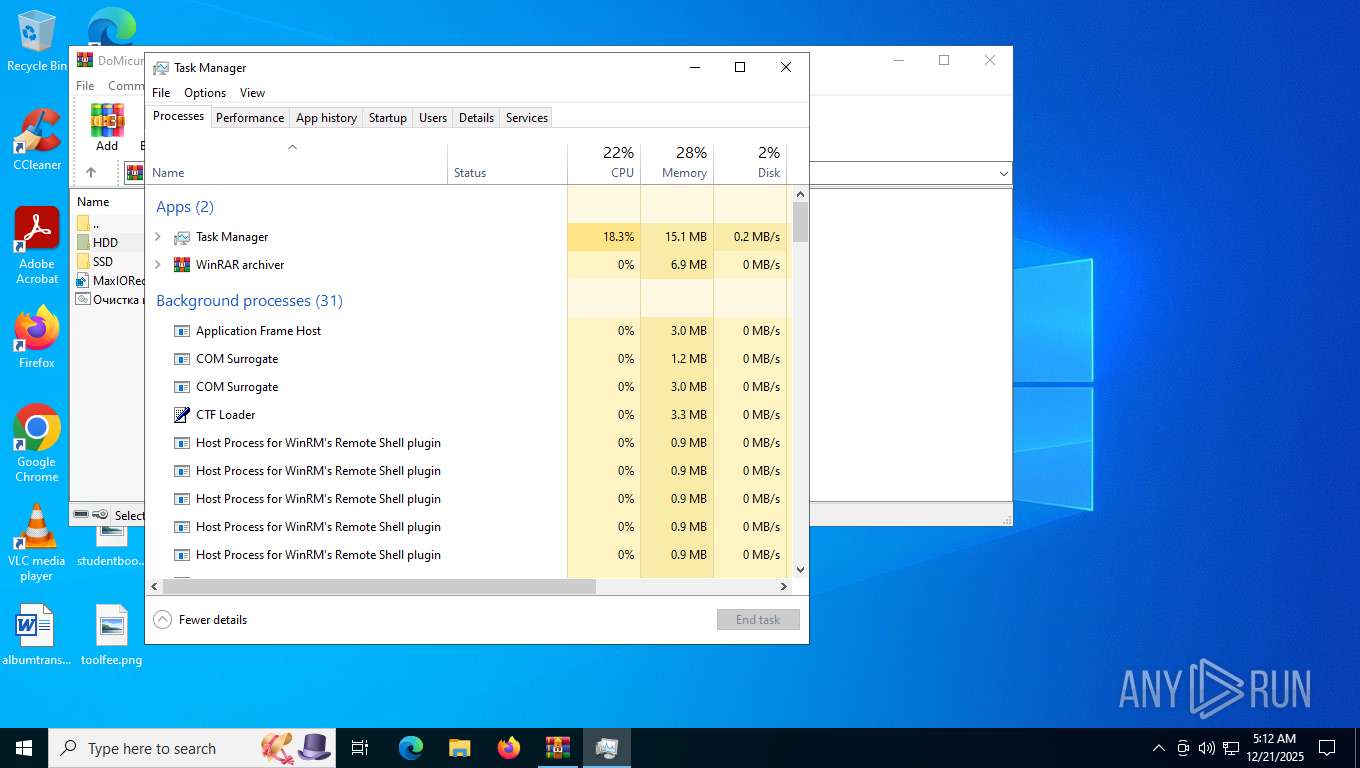1360x768 pixels.
Task: Open the File menu in Task Manager
Action: tap(161, 93)
